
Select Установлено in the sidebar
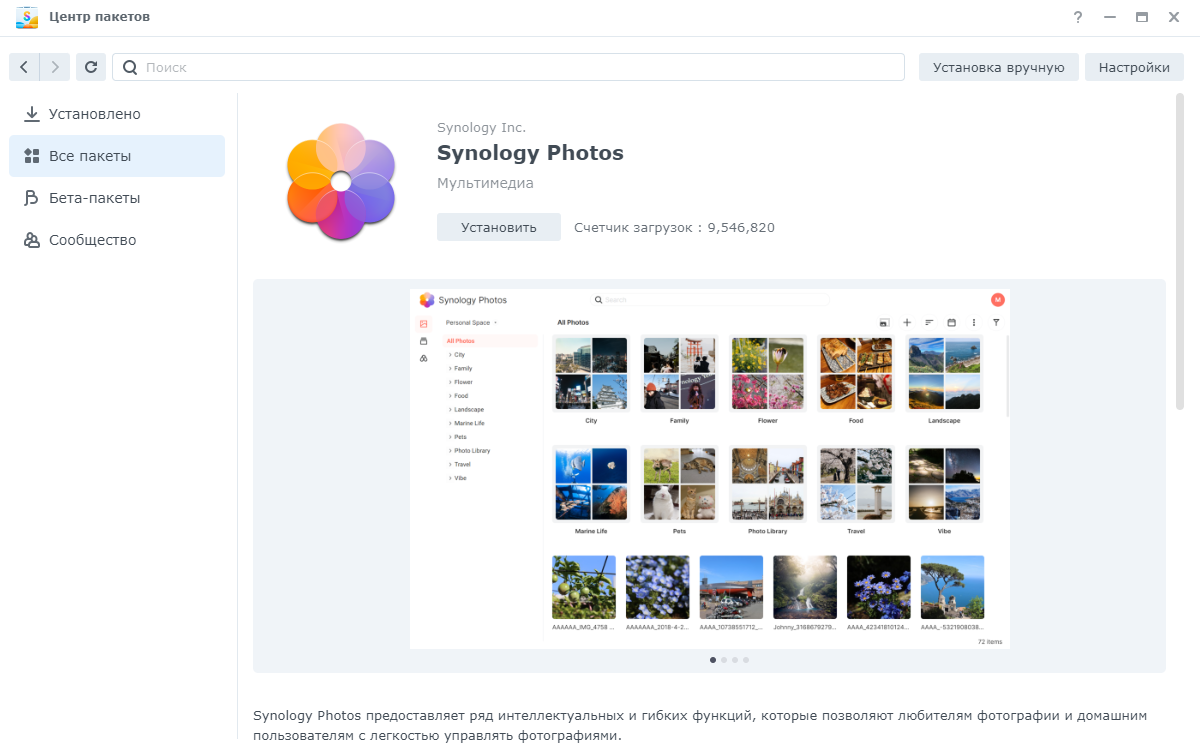click(x=117, y=114)
